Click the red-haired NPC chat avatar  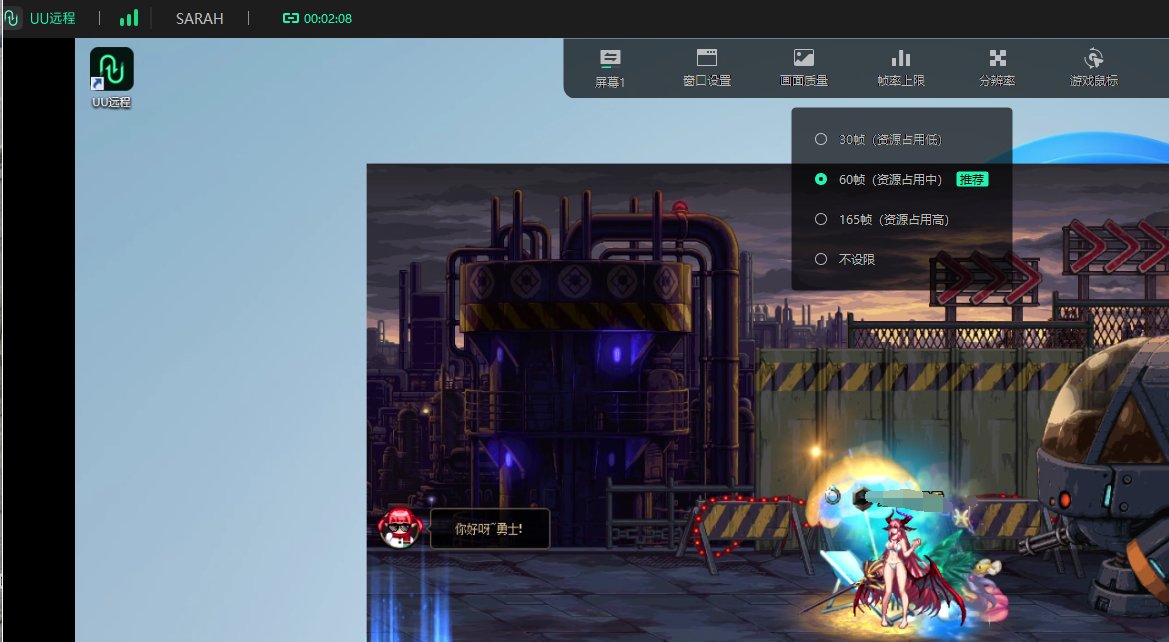click(400, 527)
